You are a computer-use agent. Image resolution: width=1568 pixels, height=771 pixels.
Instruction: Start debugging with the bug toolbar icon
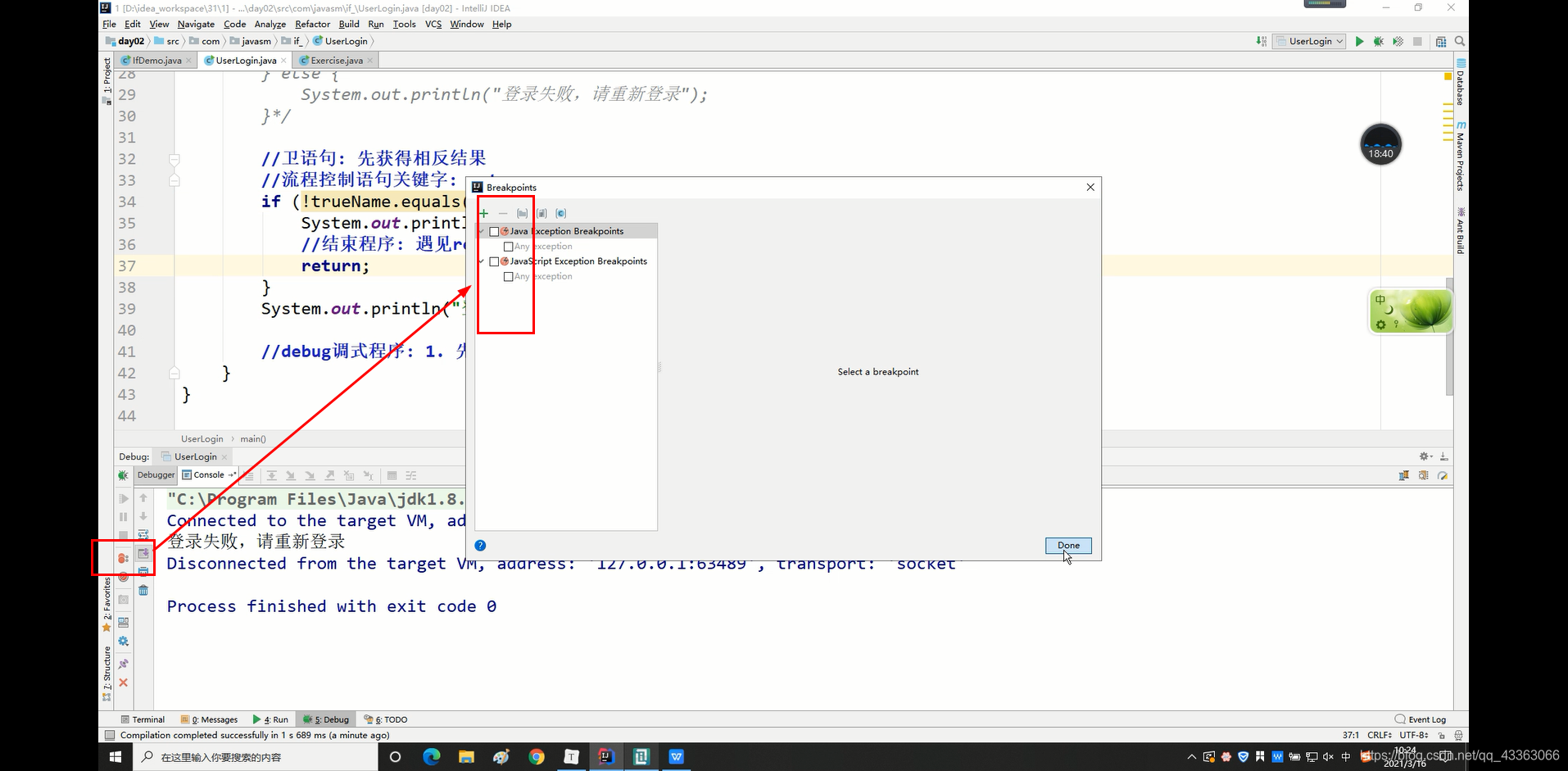click(1379, 41)
